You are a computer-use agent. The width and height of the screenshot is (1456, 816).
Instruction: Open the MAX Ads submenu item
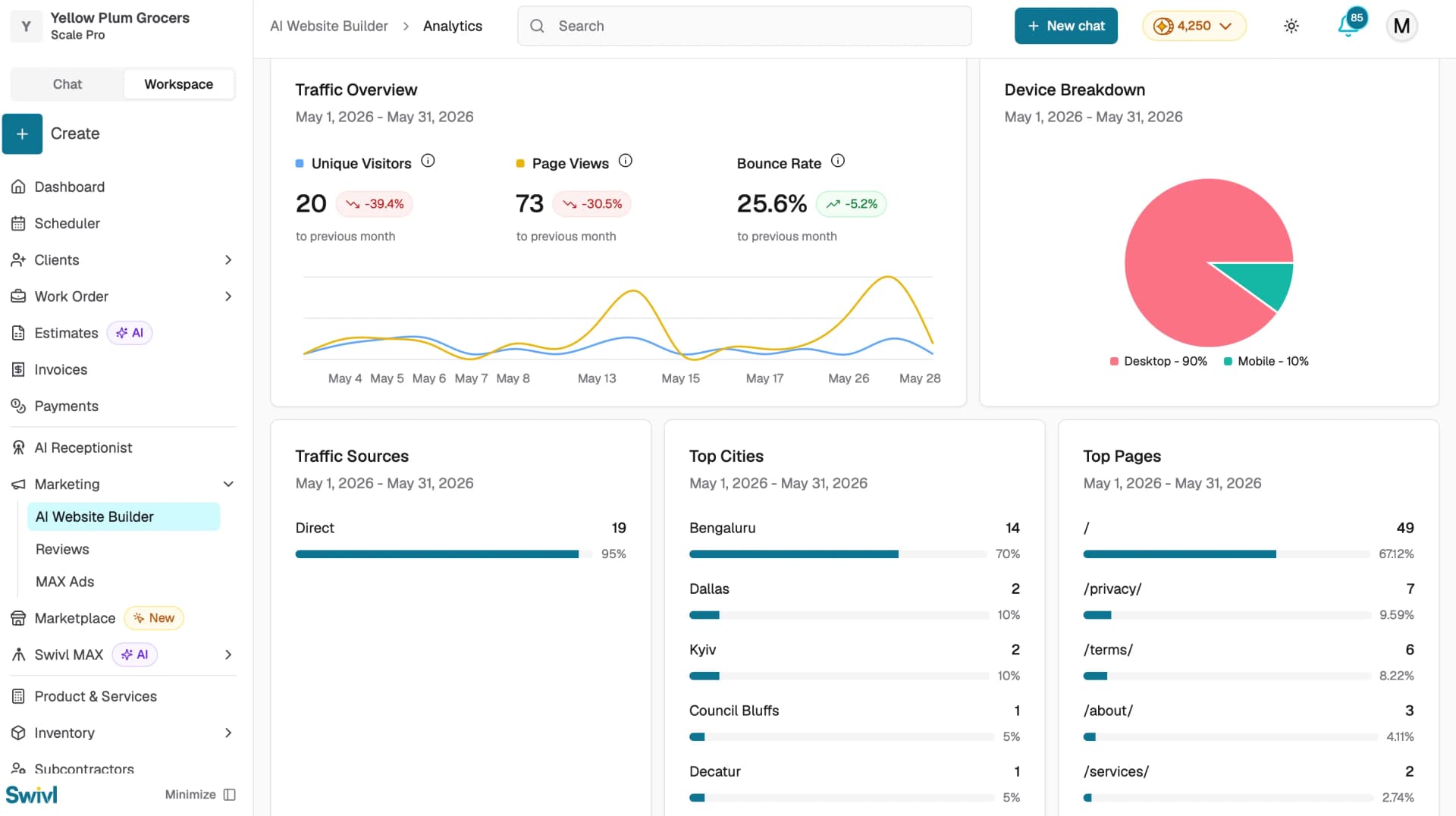65,582
